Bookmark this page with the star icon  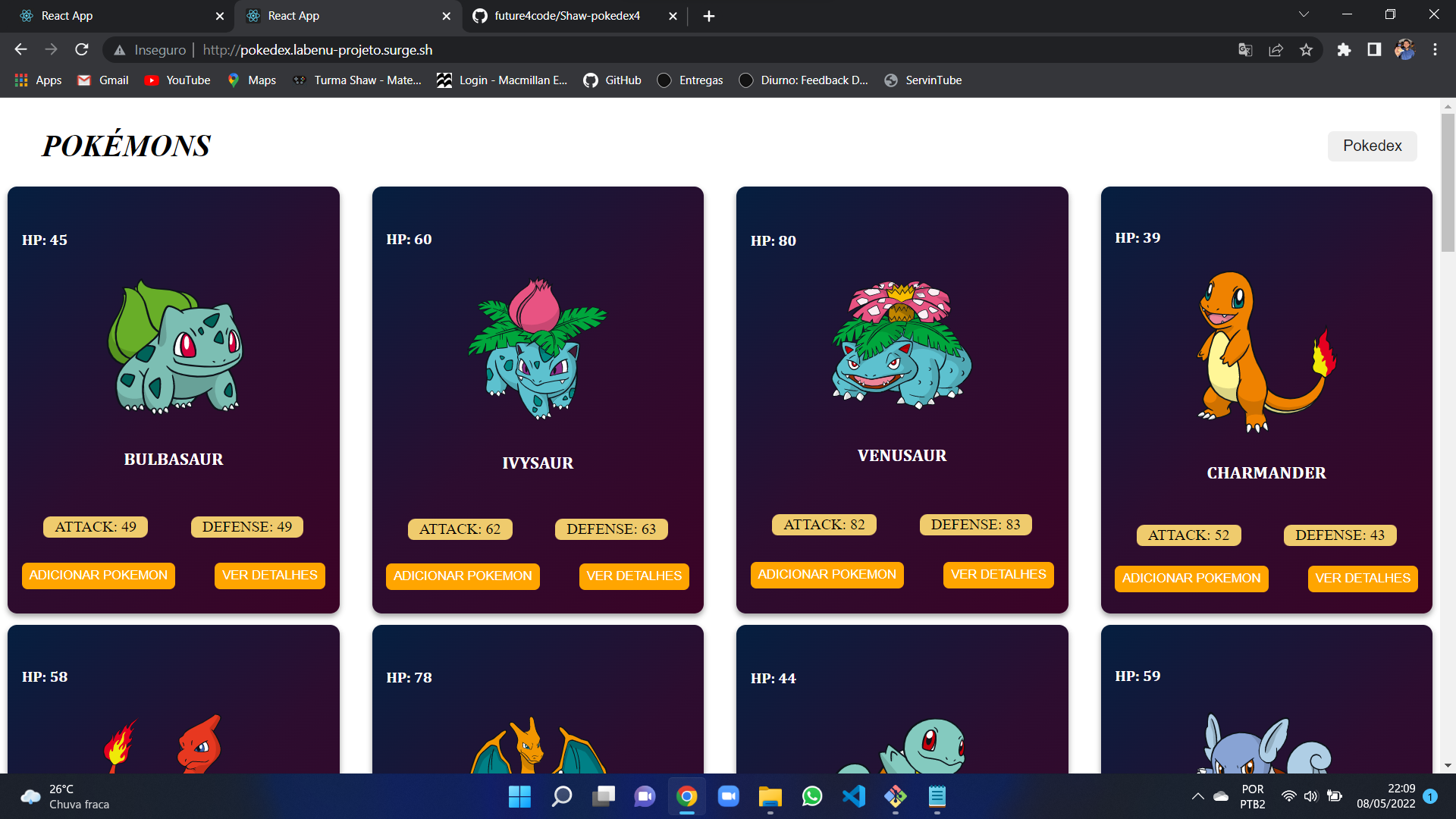pyautogui.click(x=1307, y=49)
